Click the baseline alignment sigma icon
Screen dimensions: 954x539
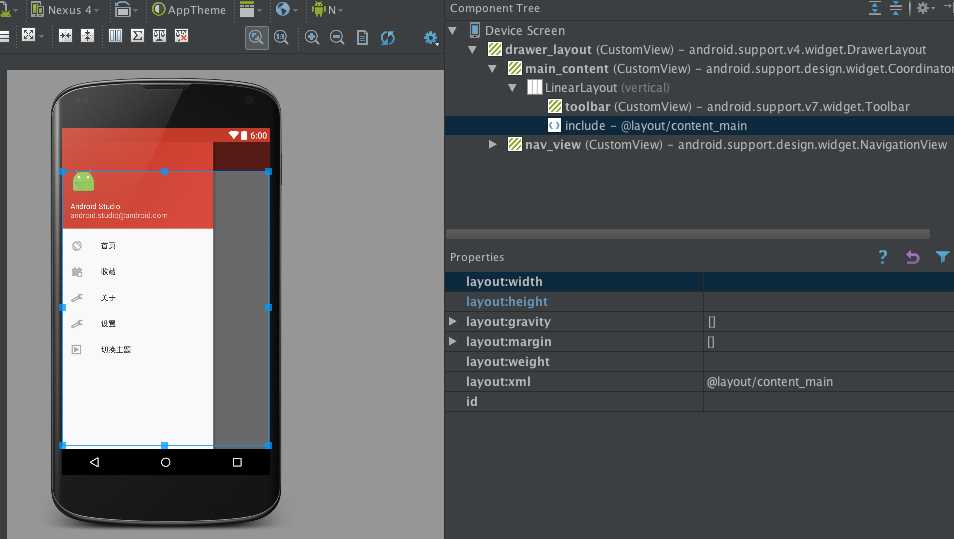[x=138, y=36]
